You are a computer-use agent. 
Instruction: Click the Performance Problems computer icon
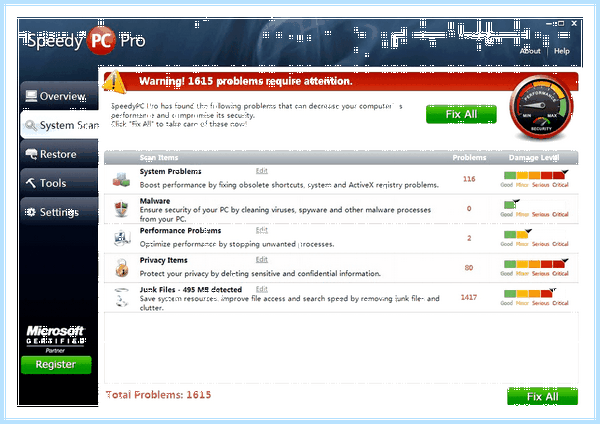pyautogui.click(x=122, y=238)
